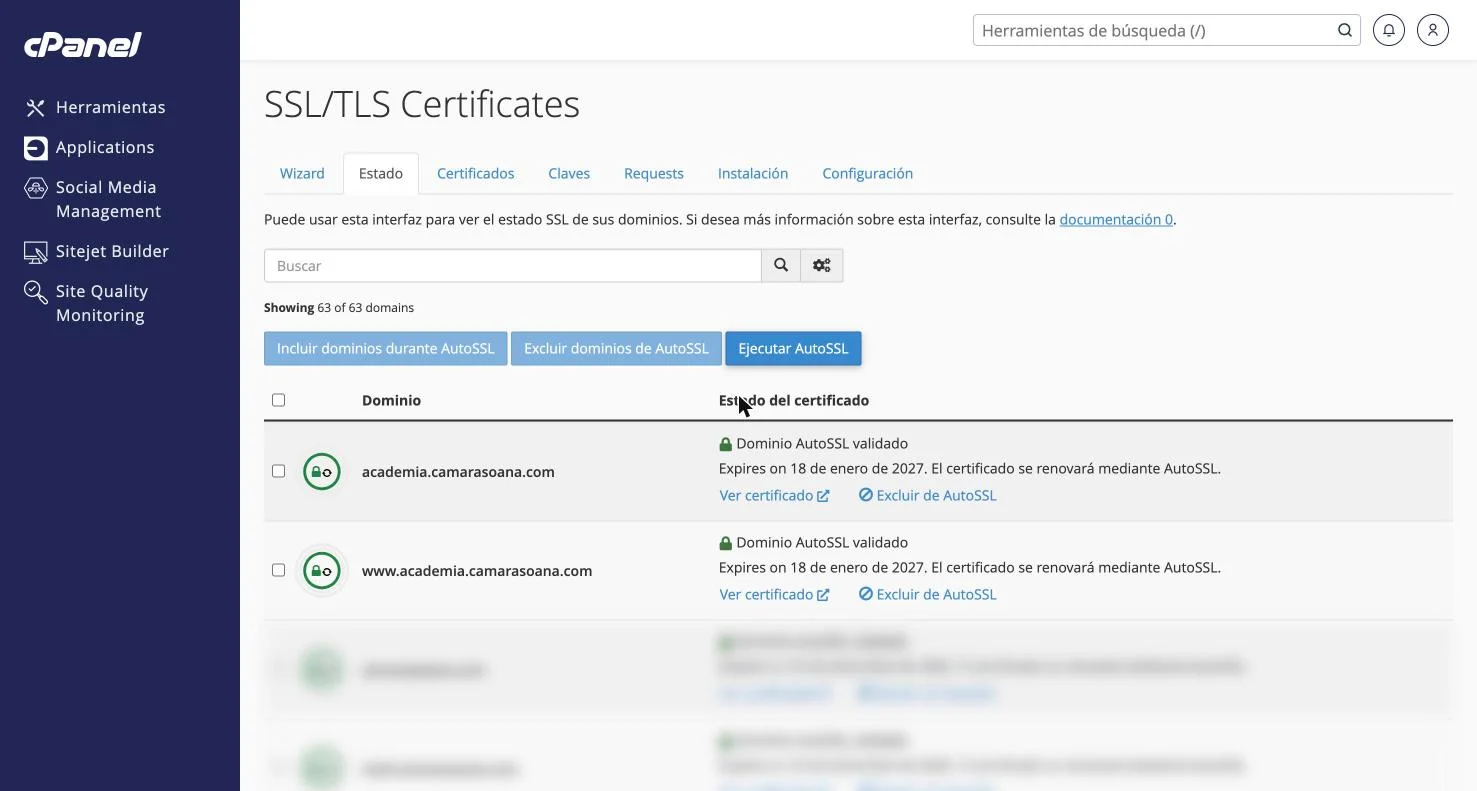Open Site Quality Monitoring
The width and height of the screenshot is (1477, 791).
coord(87,303)
